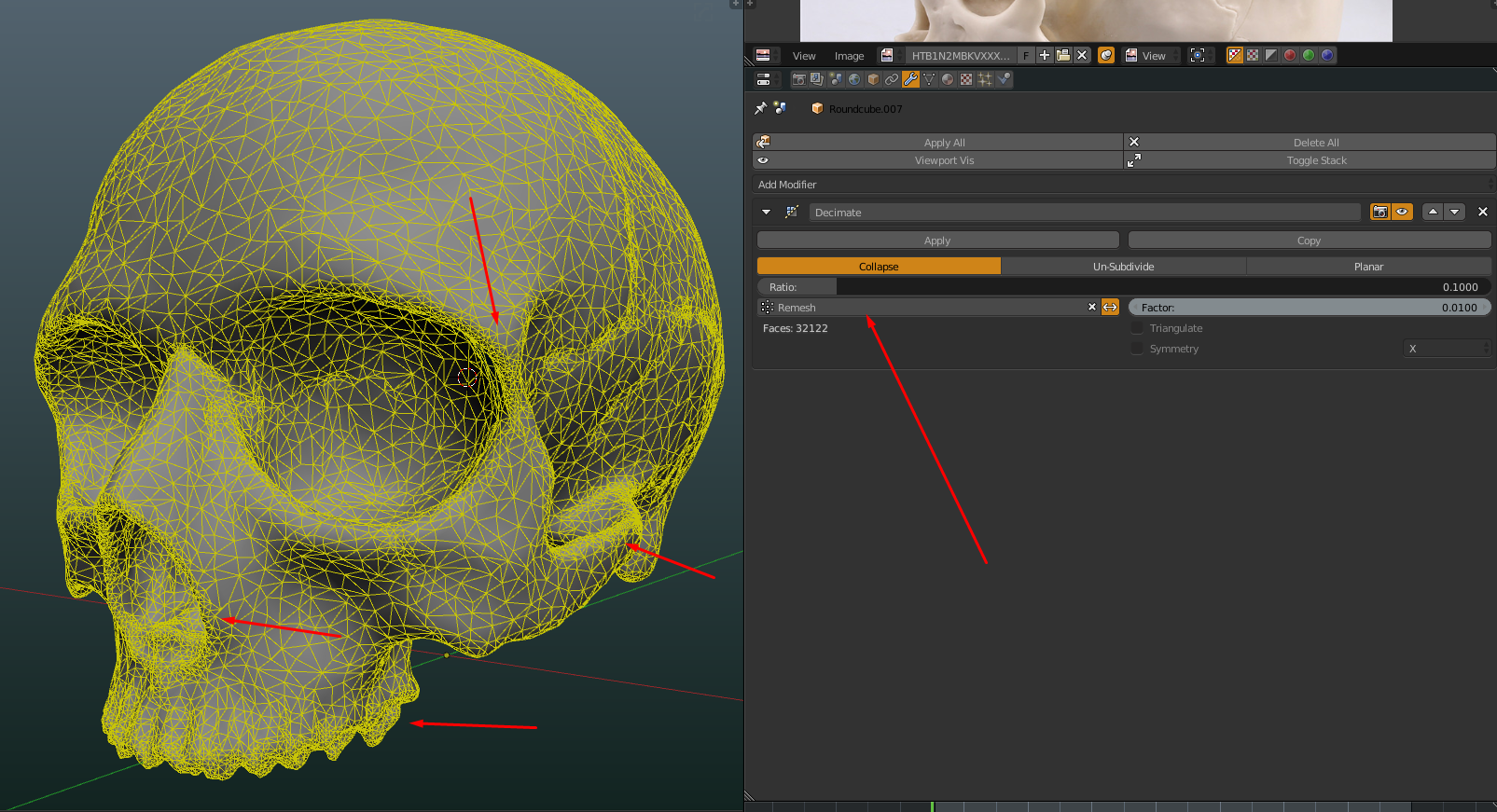Screen dimensions: 1497x812
Task: Select the Color channels display icon
Action: pyautogui.click(x=1254, y=55)
